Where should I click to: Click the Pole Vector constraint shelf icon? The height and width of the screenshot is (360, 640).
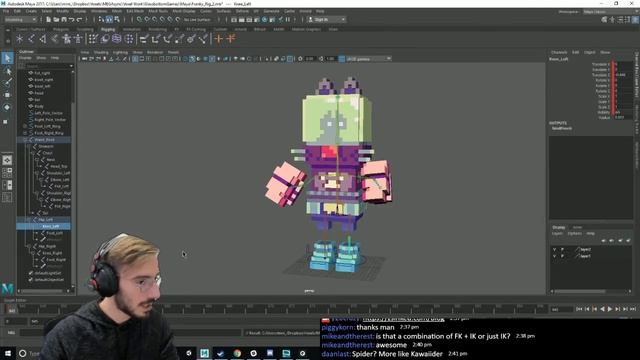pyautogui.click(x=203, y=39)
